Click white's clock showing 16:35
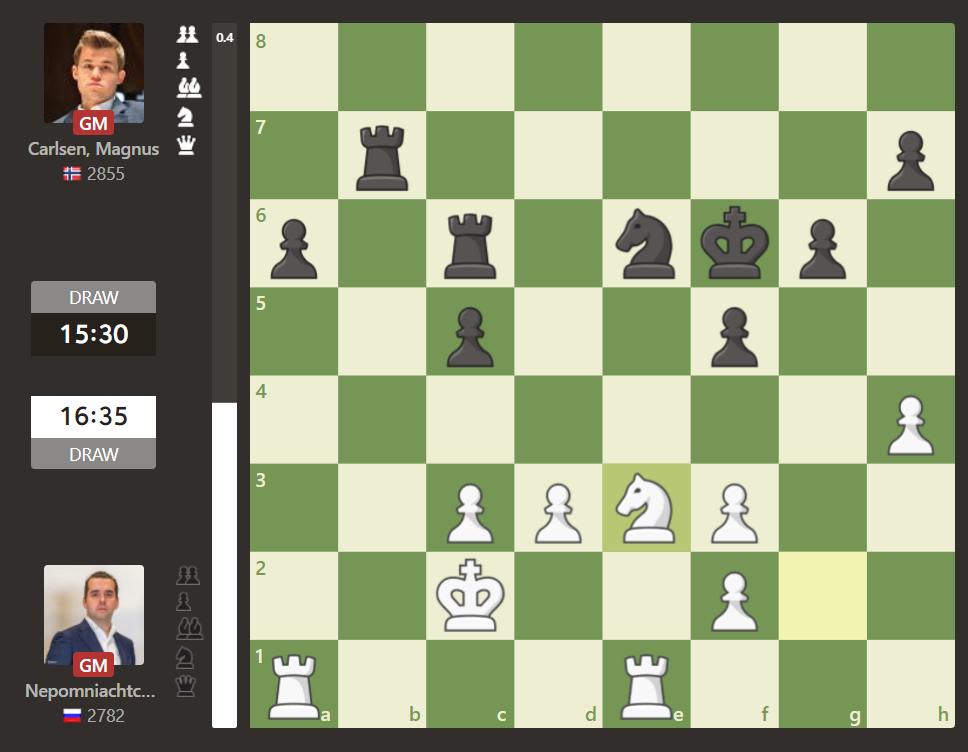 pyautogui.click(x=93, y=416)
